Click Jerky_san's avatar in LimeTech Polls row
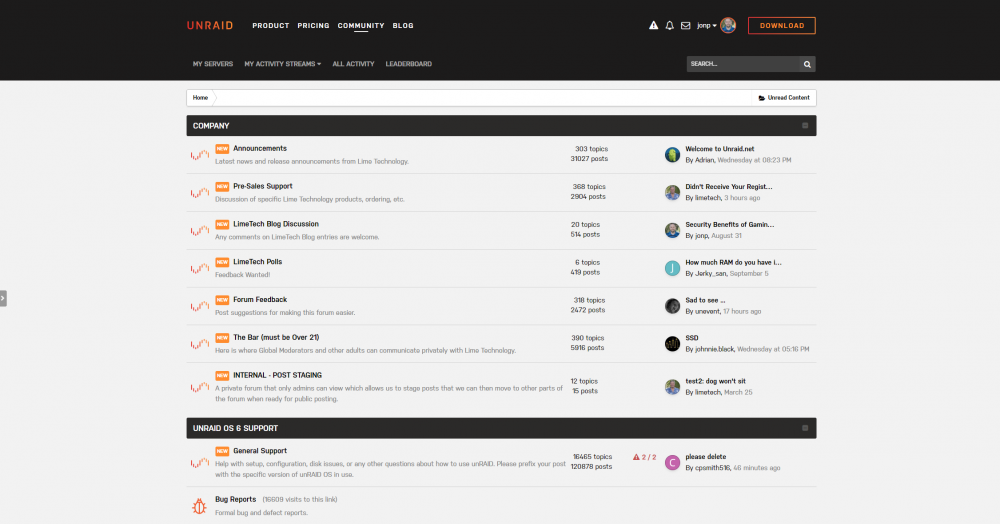The height and width of the screenshot is (524, 1000). tap(672, 268)
